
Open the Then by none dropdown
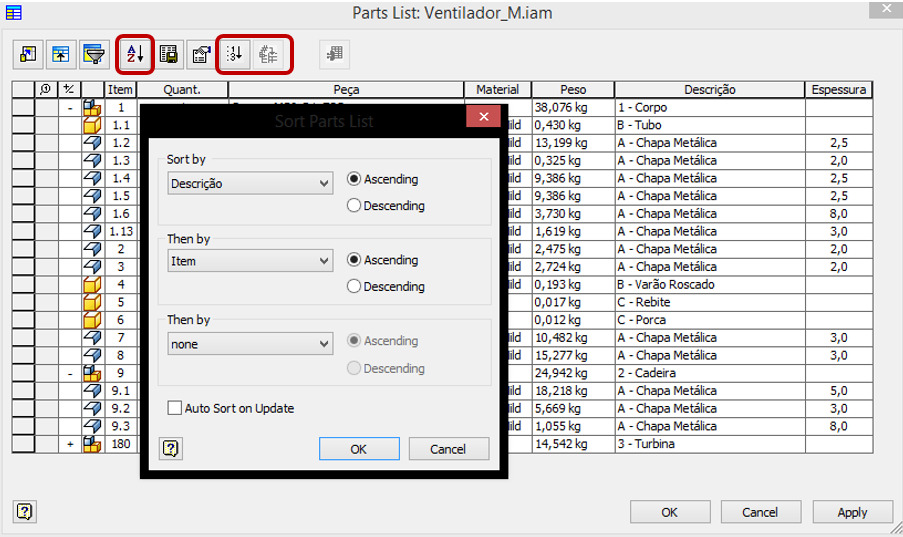[250, 344]
